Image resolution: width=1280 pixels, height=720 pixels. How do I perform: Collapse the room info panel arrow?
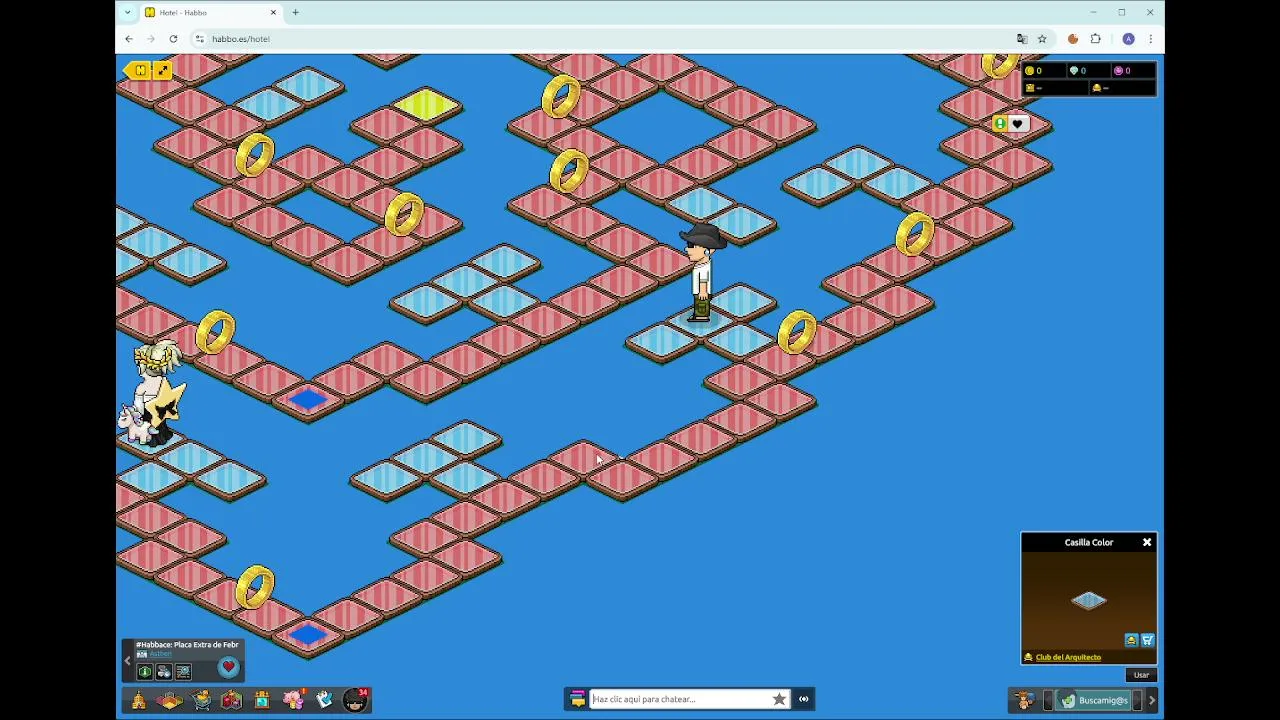pos(127,661)
